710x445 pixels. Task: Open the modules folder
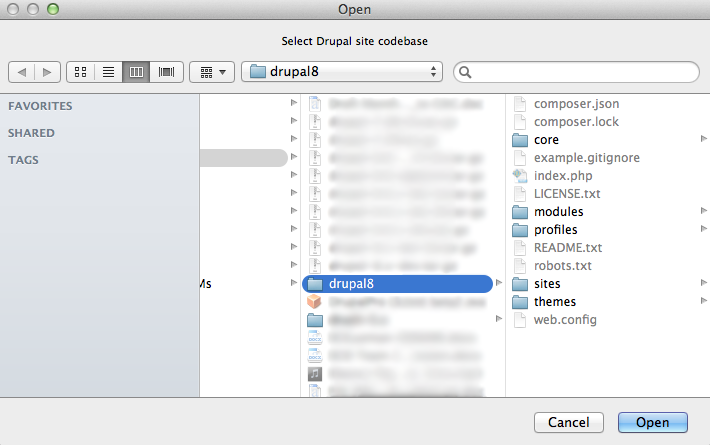[x=558, y=212]
